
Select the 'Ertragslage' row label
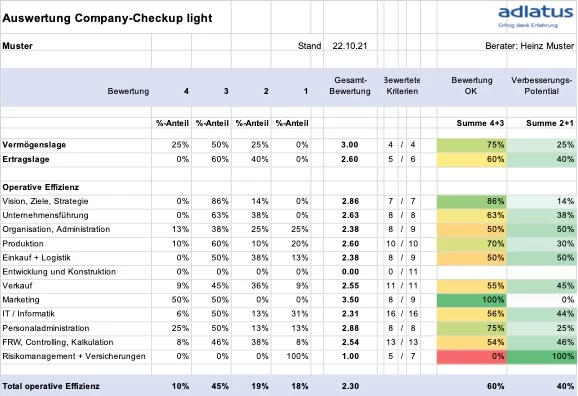click(26, 159)
